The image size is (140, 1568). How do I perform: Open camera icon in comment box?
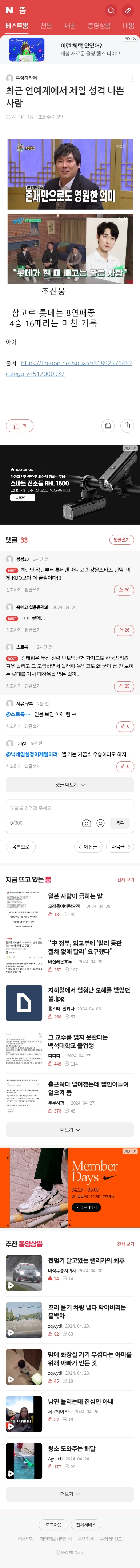tap(86, 823)
